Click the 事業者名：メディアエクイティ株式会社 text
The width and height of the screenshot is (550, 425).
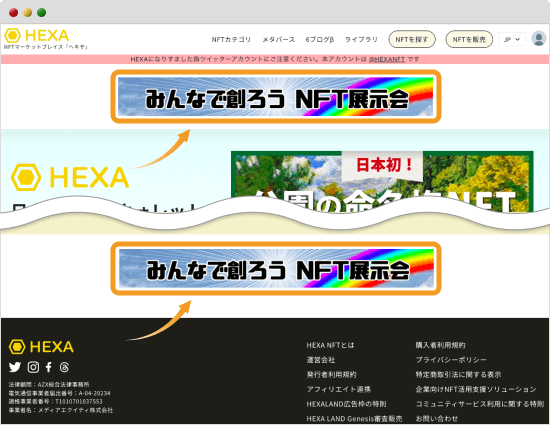(61, 410)
